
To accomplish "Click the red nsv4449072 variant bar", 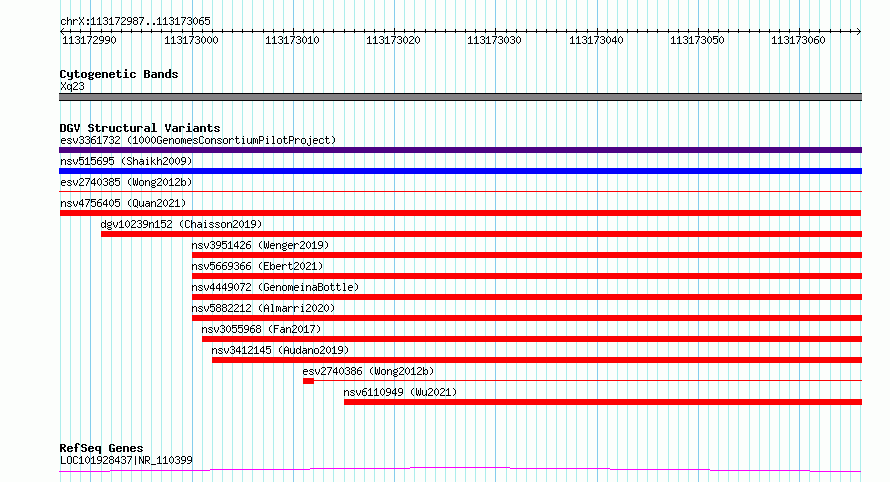I will pyautogui.click(x=527, y=297).
